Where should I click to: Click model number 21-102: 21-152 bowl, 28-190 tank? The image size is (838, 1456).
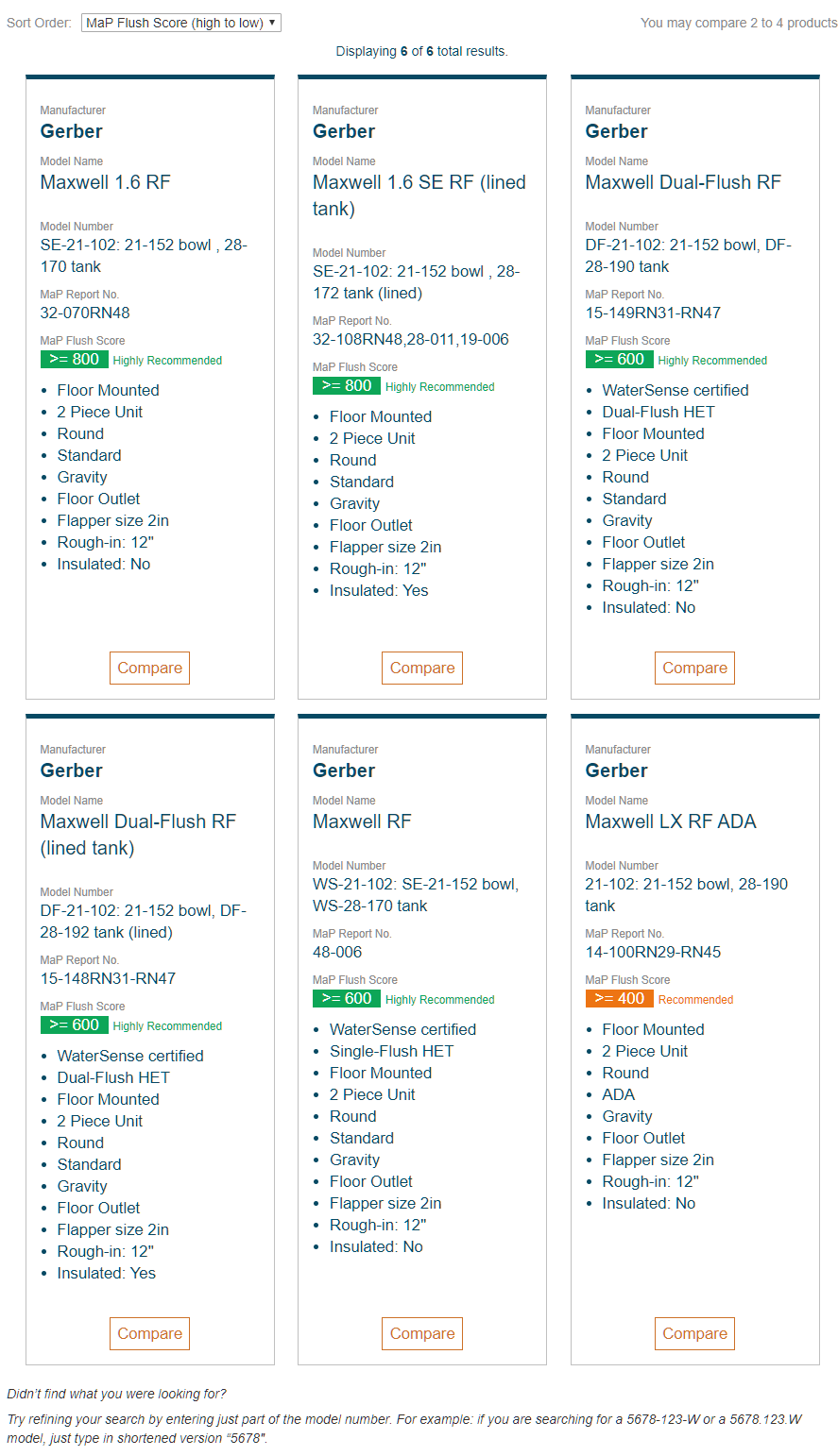tap(687, 895)
